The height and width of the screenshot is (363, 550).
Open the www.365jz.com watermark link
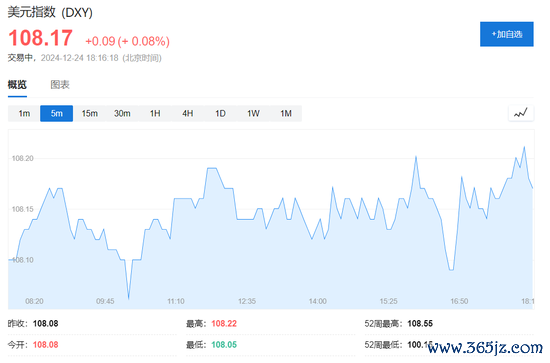485,348
